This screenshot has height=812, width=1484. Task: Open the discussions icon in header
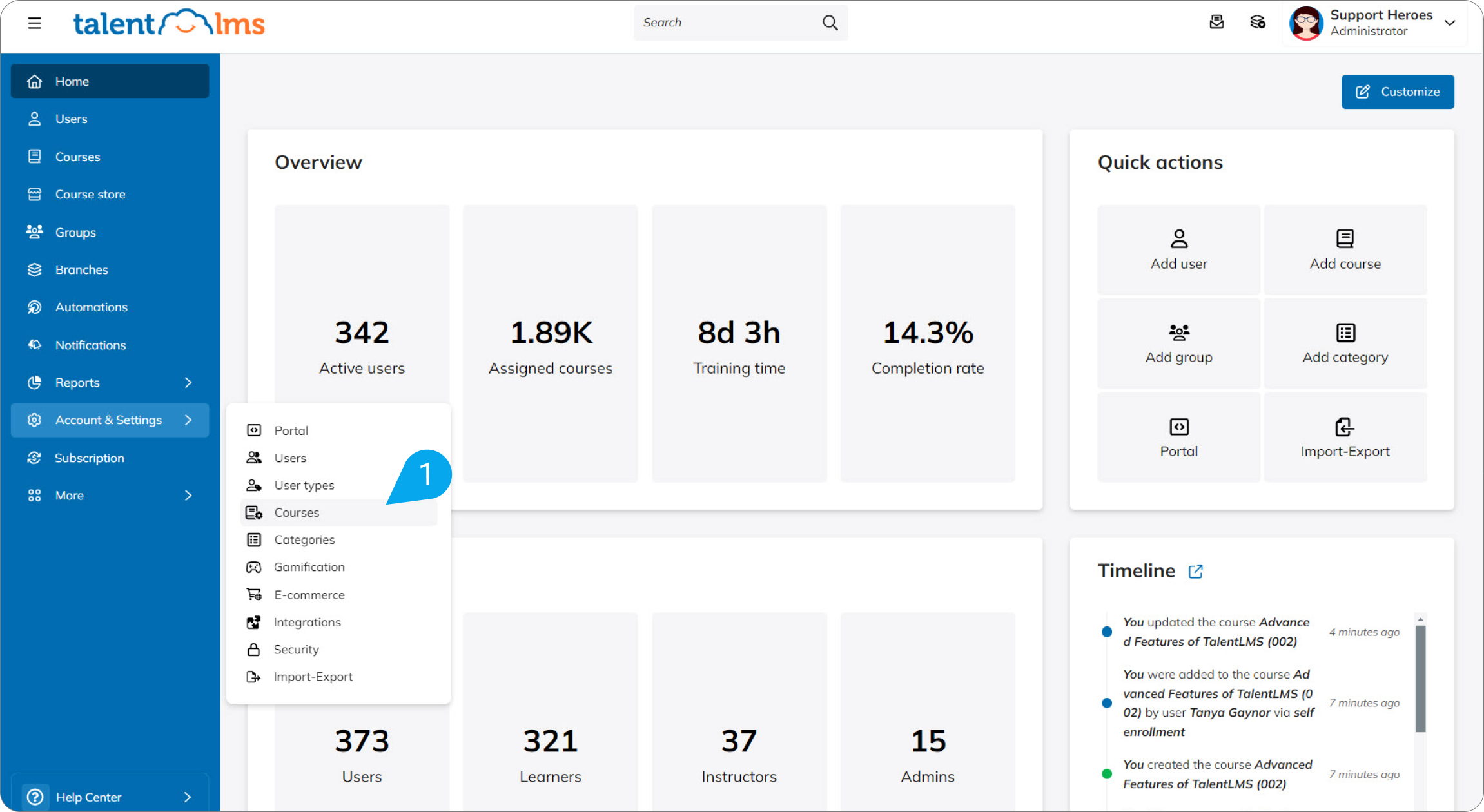pyautogui.click(x=1257, y=23)
